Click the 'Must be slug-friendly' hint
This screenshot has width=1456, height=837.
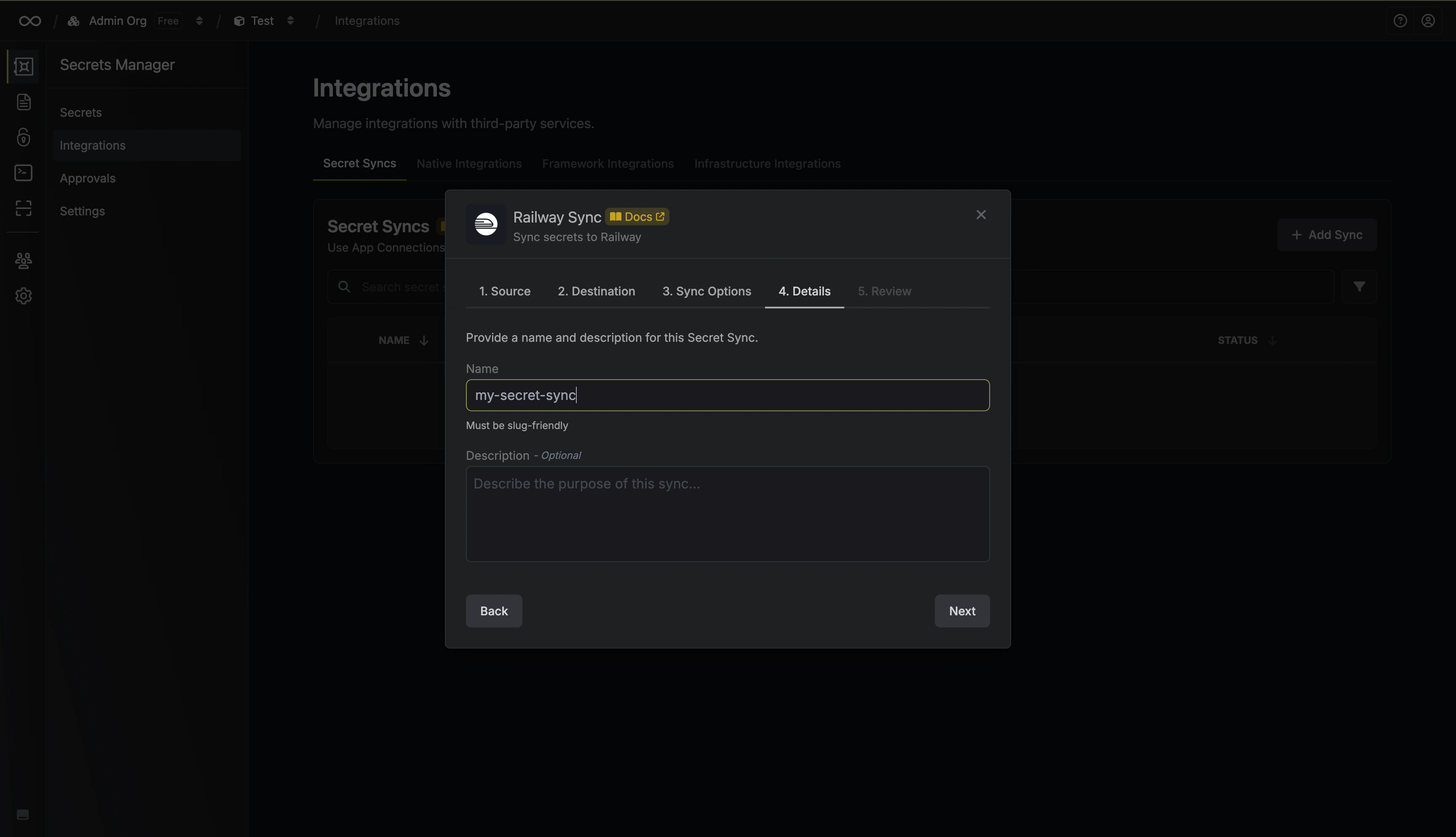coord(517,425)
